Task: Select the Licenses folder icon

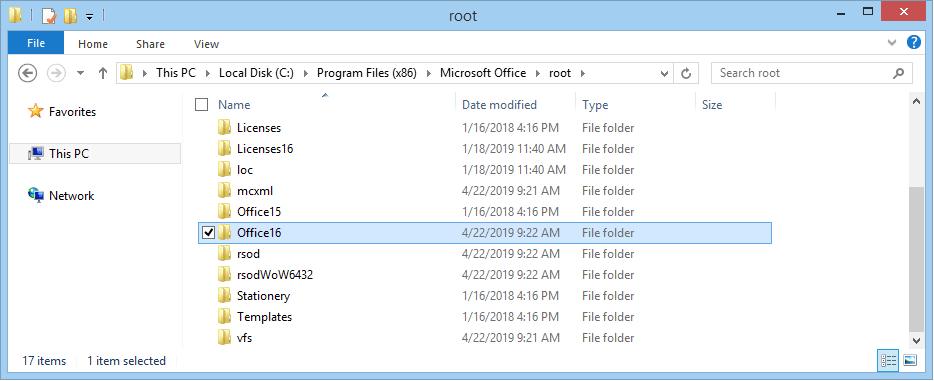Action: tap(225, 127)
